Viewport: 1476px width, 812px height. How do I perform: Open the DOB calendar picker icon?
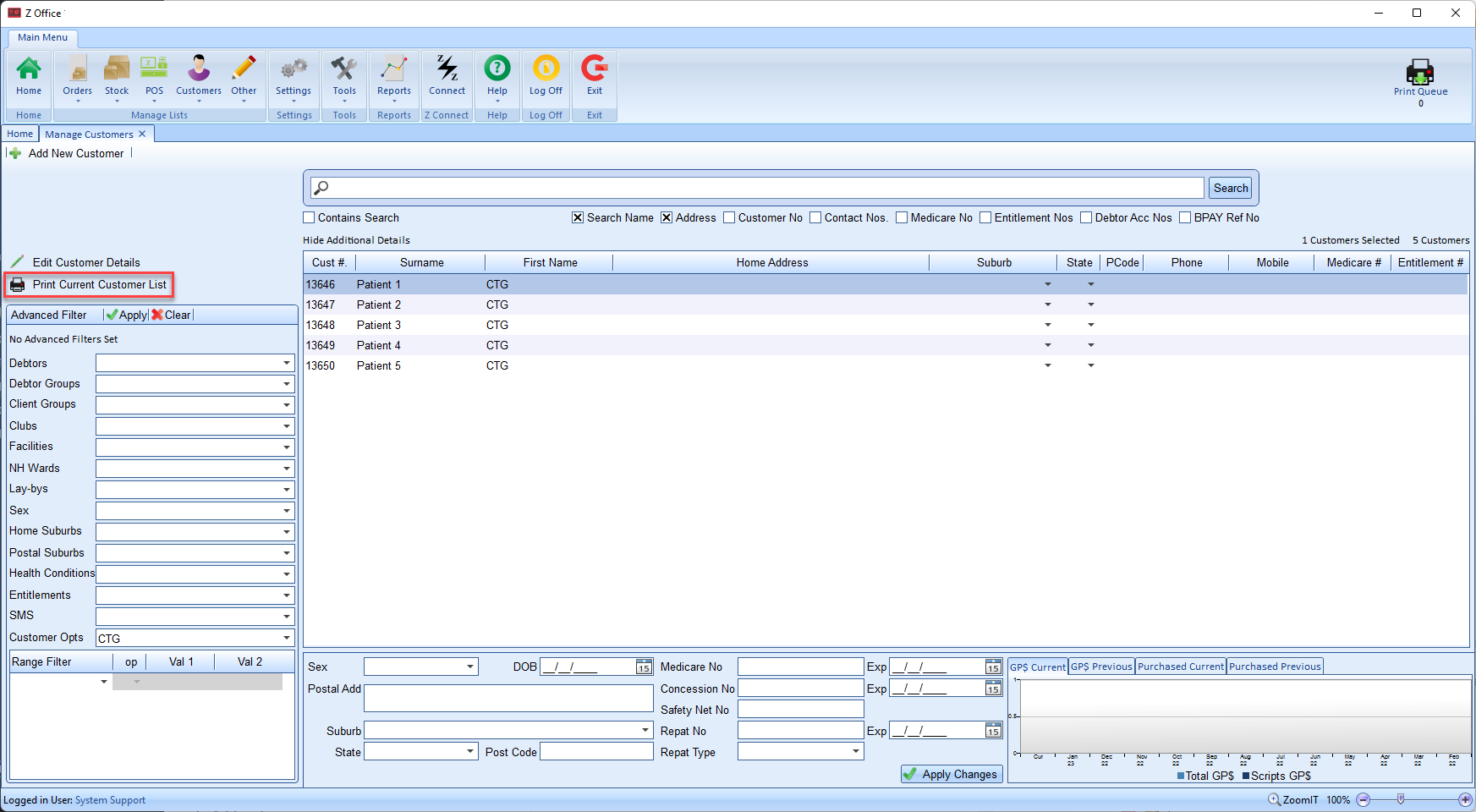(644, 667)
